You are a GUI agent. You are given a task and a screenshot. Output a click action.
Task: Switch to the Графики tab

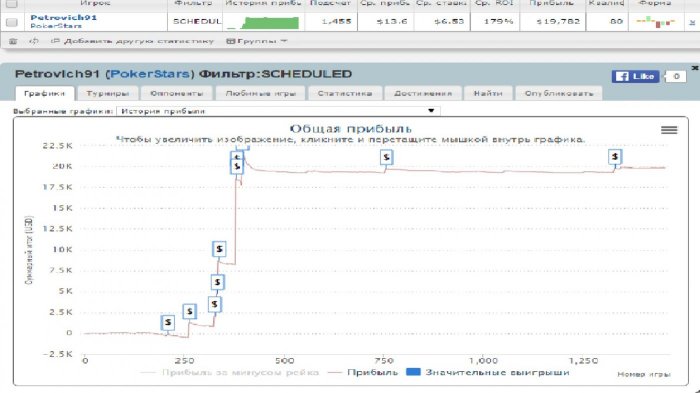[x=45, y=93]
